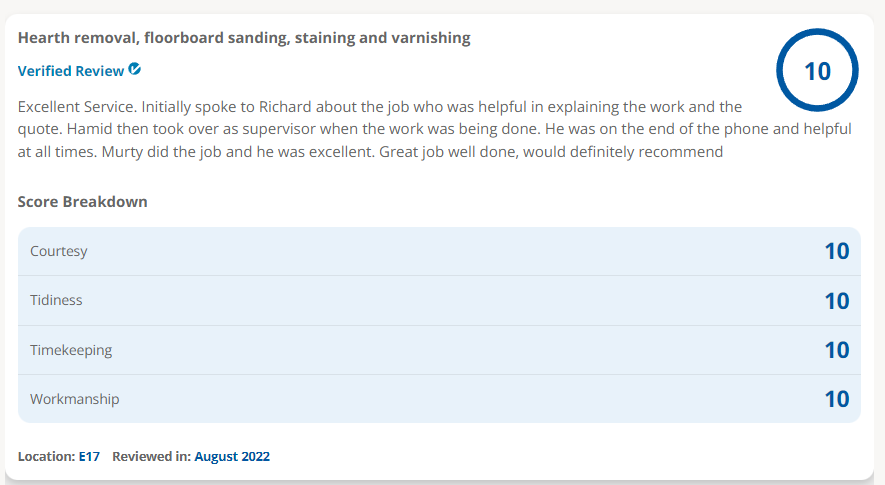Click the review title about hearth removal
885x485 pixels.
pyautogui.click(x=244, y=38)
